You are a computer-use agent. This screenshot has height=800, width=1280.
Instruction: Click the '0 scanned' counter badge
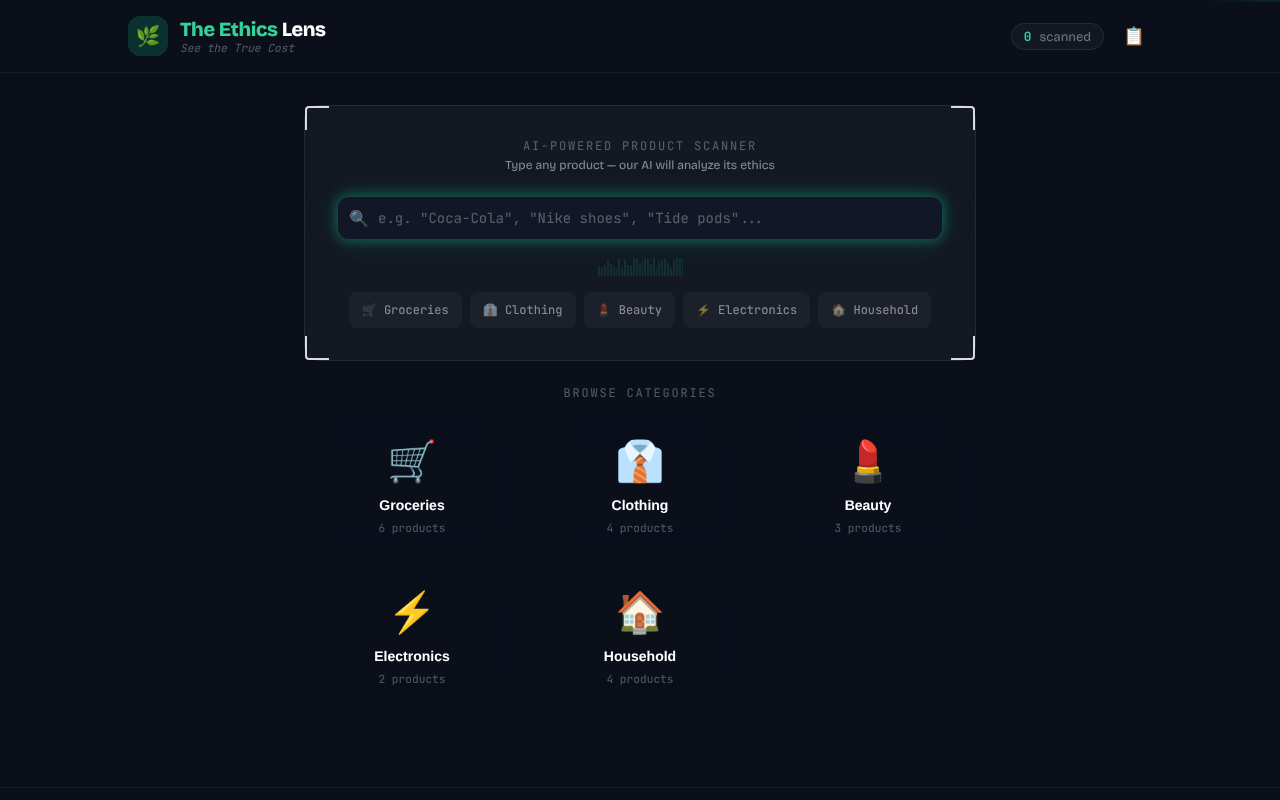click(1057, 36)
